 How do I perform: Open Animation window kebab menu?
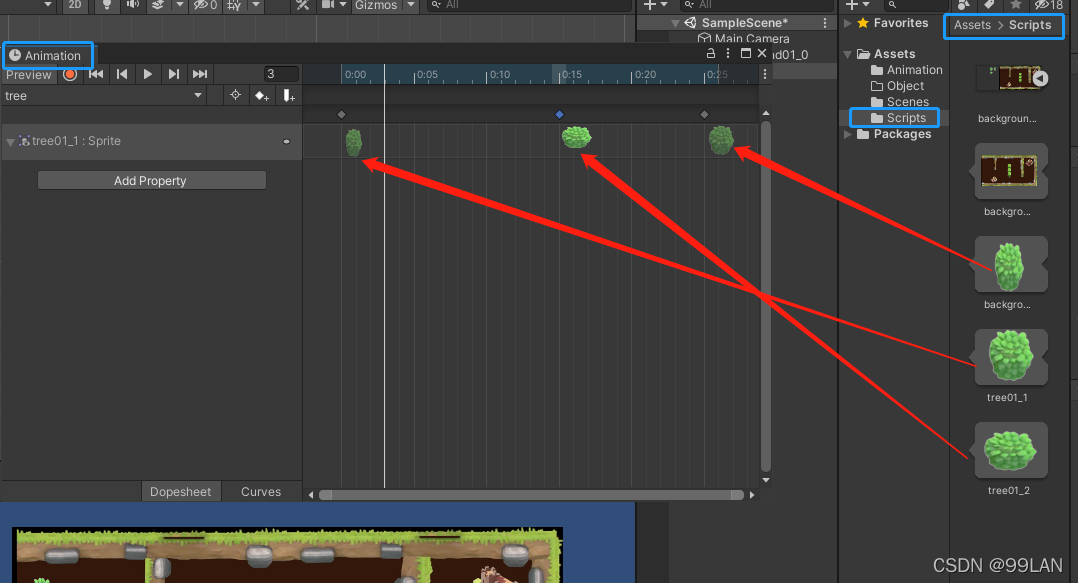point(727,53)
